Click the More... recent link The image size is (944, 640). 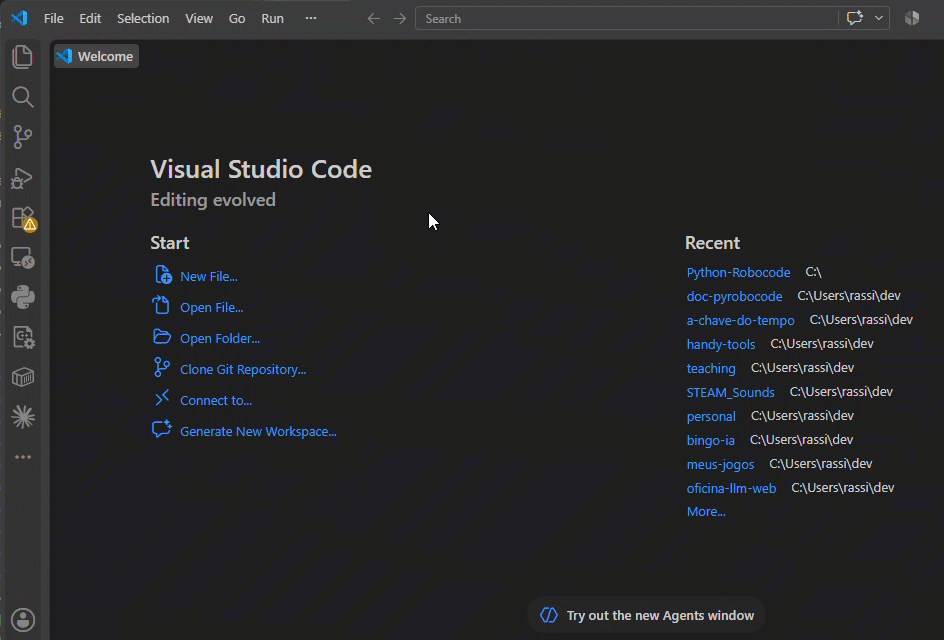[x=706, y=511]
